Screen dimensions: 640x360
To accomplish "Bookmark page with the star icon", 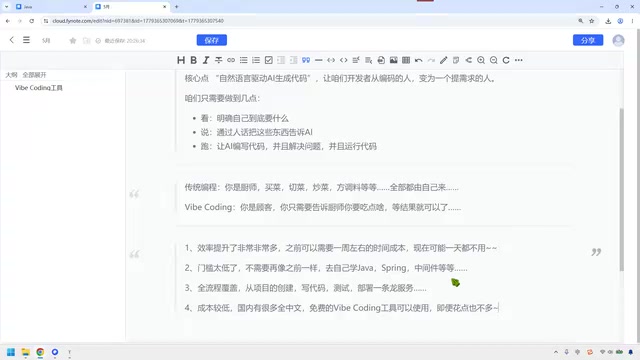I will 591,21.
